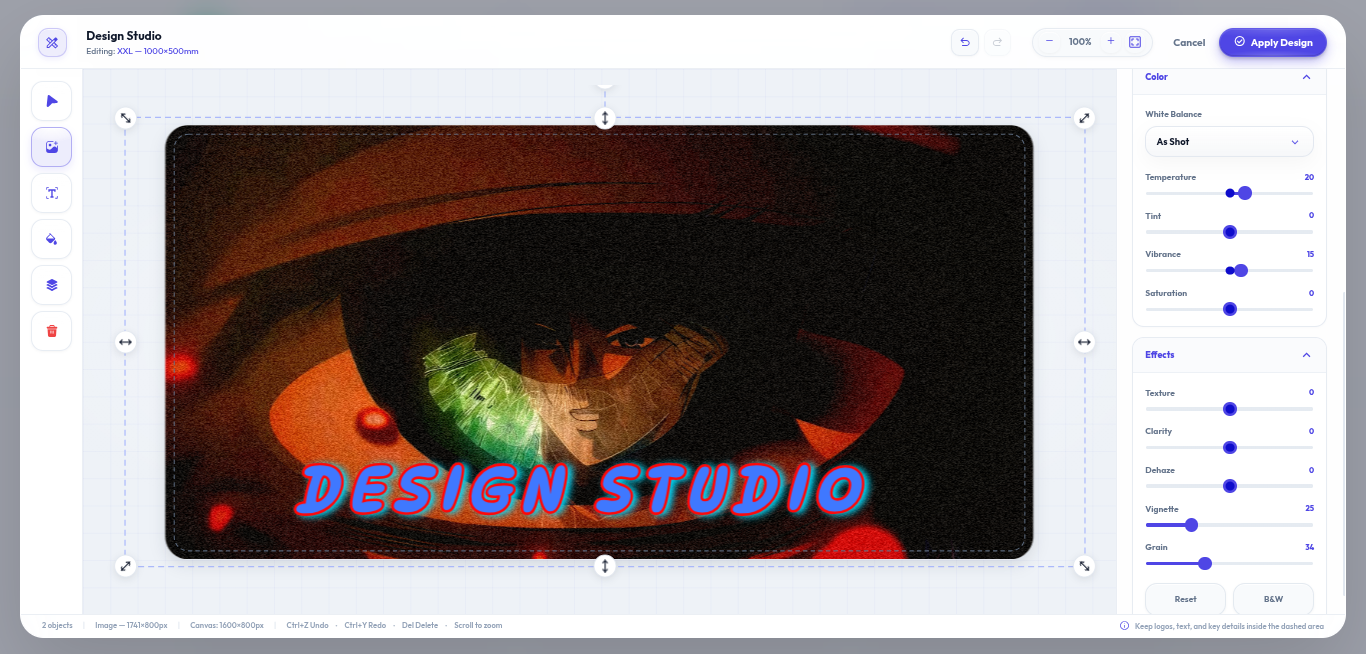Zoom in with plus icon
Screen dimensions: 1366x654
1110,42
